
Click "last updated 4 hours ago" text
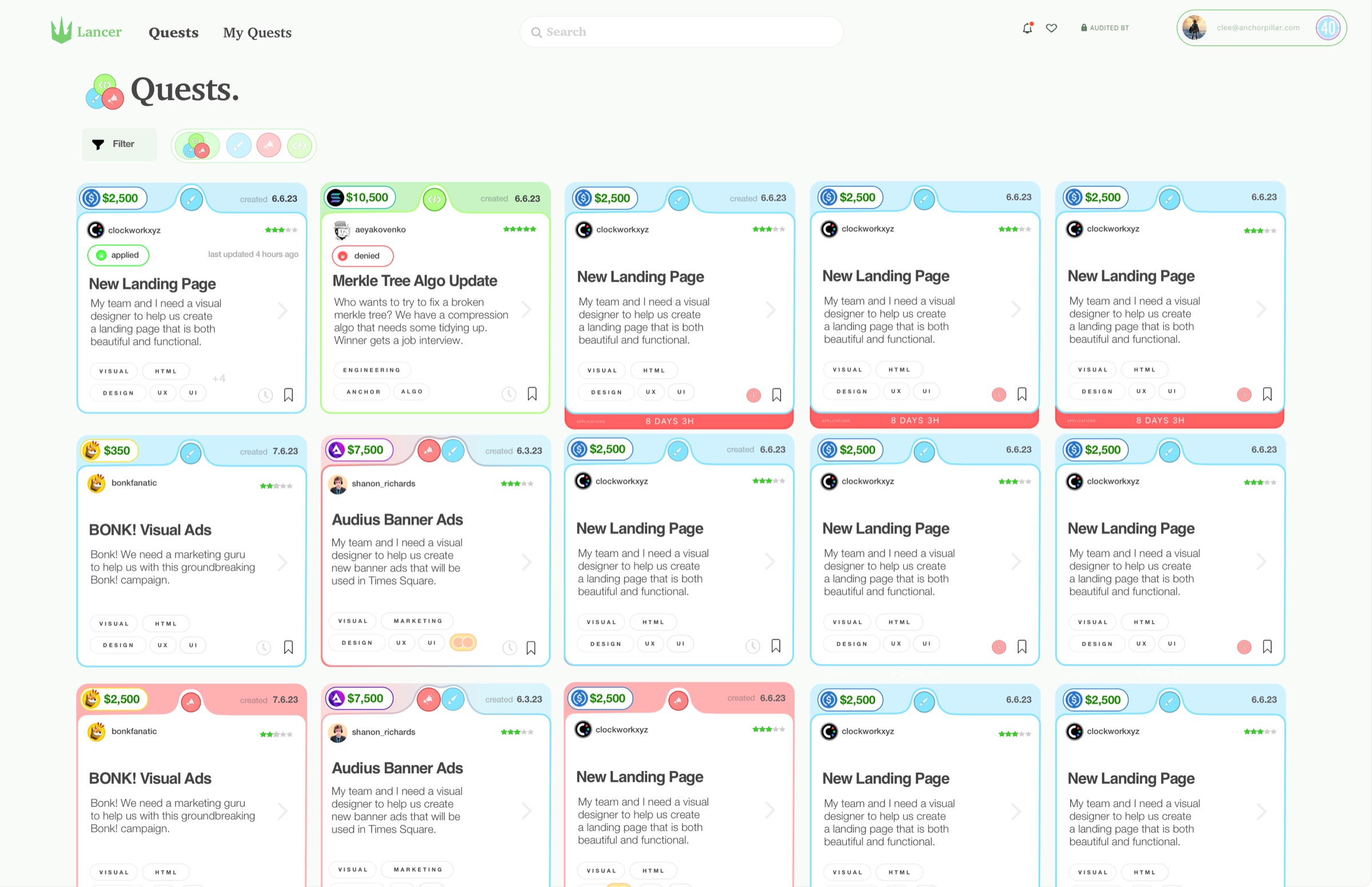253,254
